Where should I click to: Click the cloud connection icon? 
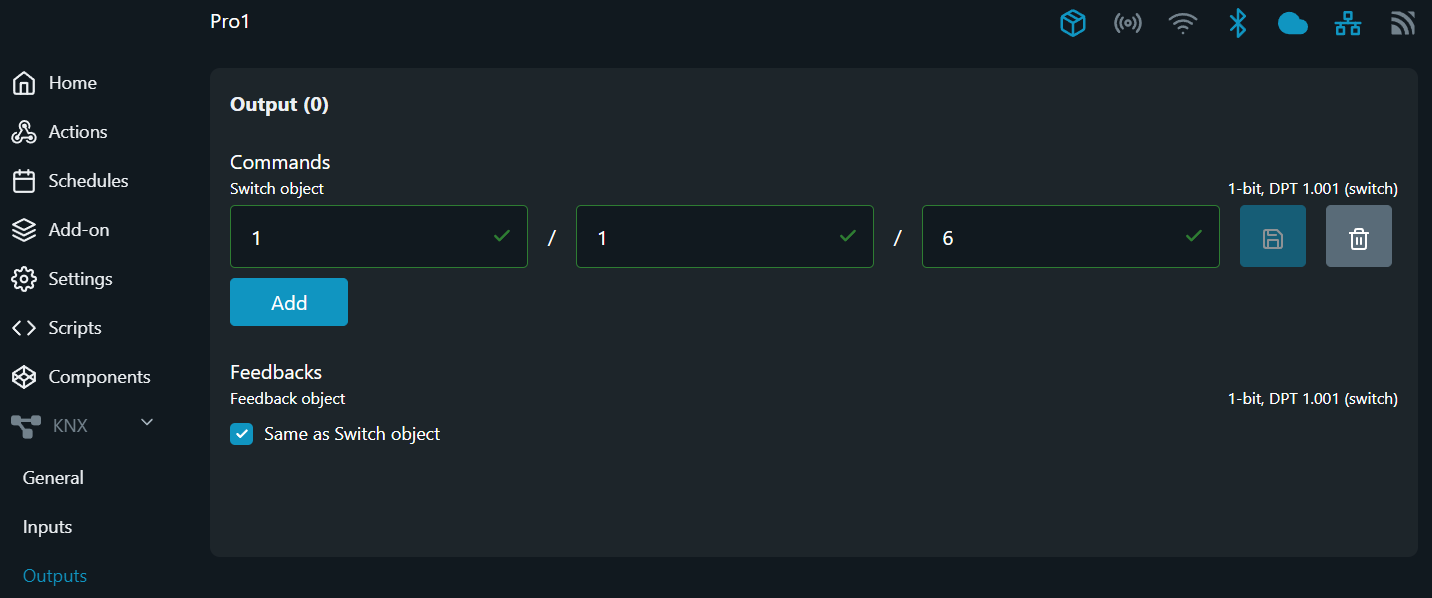1293,24
